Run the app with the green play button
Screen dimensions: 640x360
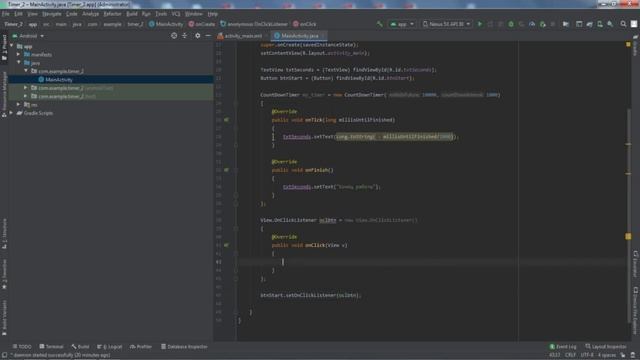click(x=480, y=24)
